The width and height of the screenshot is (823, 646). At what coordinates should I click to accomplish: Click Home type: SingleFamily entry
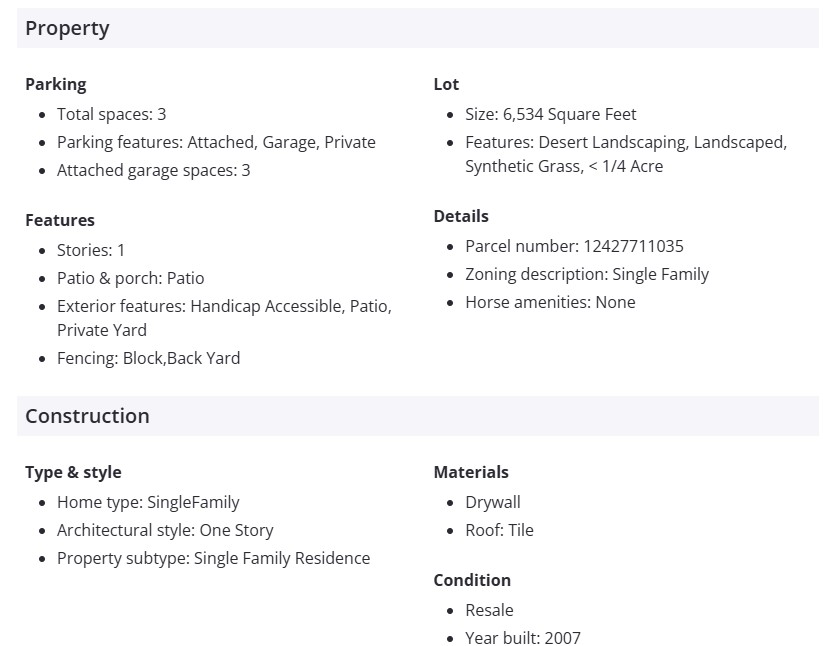point(148,502)
